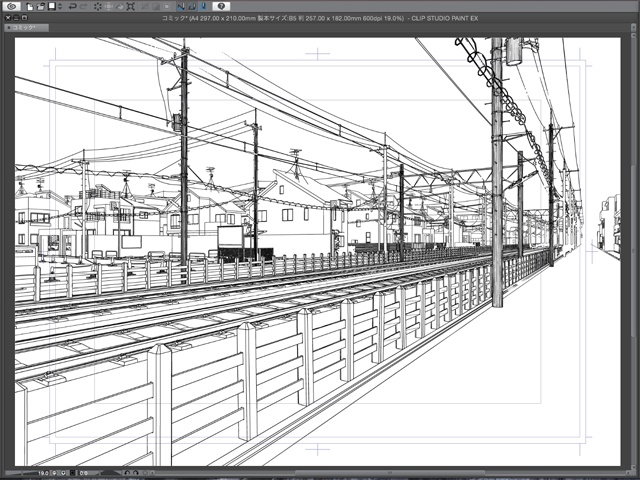640x480 pixels.
Task: Click the horizontal scrollbar below the canvas
Action: click(x=390, y=472)
